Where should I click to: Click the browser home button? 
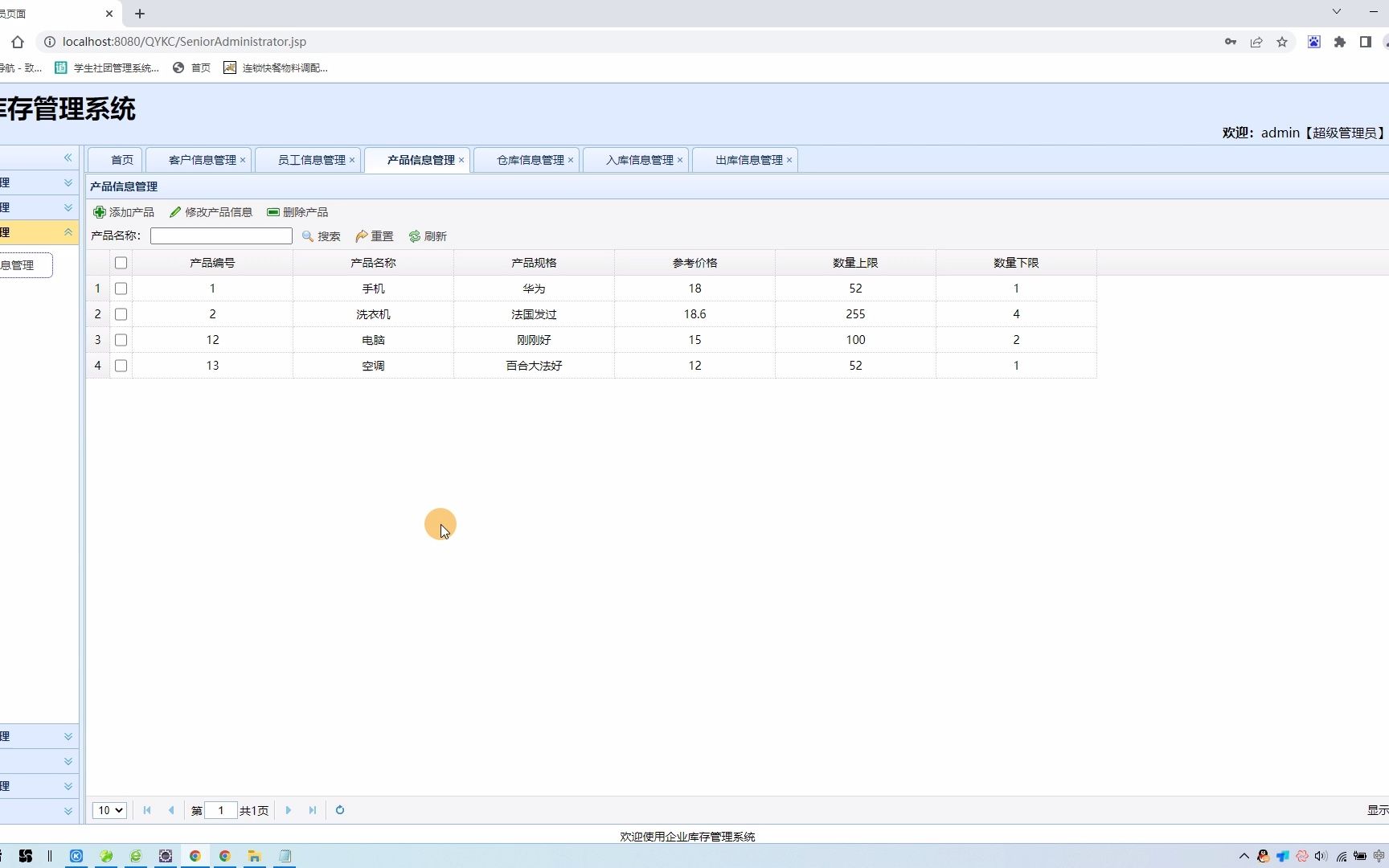coord(18,42)
